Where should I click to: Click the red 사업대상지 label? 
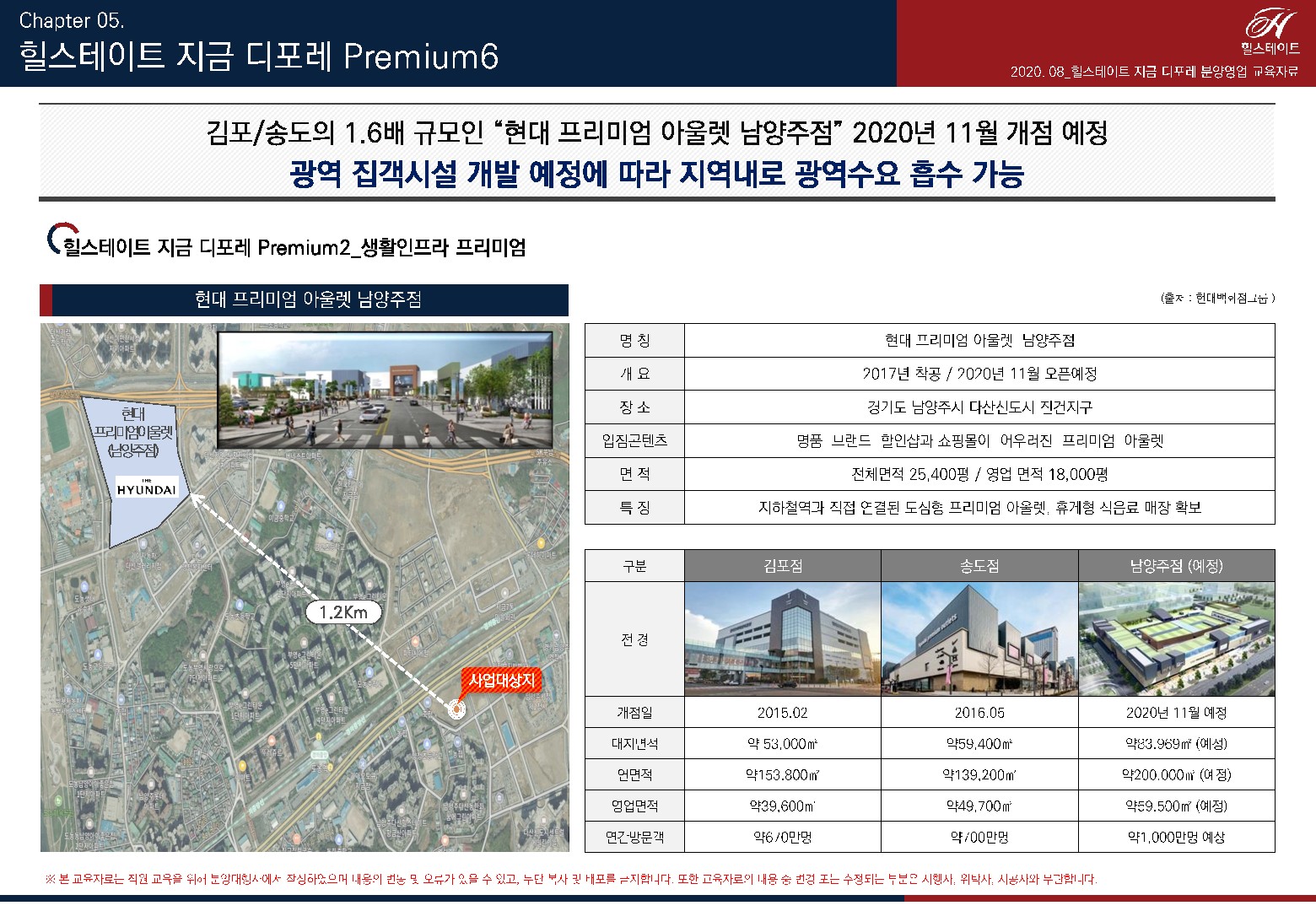[501, 681]
